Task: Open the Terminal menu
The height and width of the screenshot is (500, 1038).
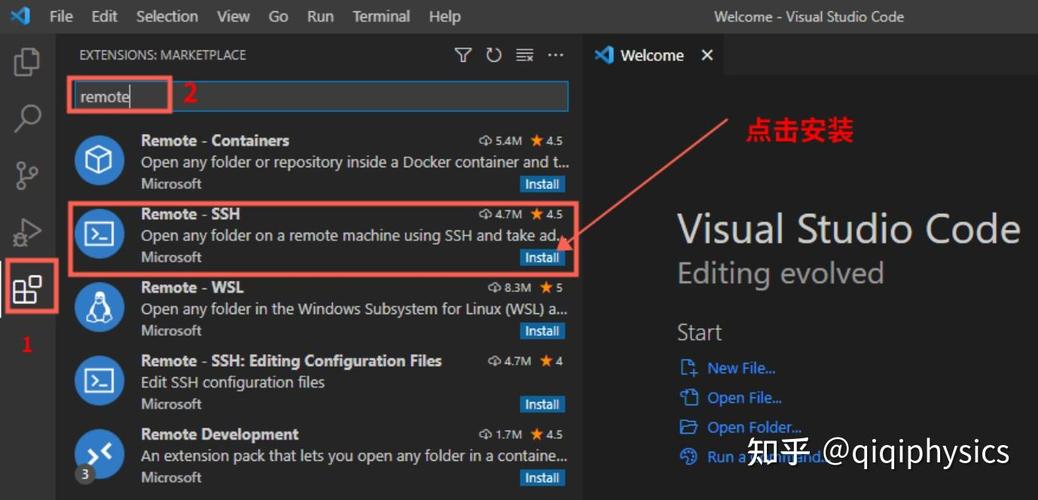Action: tap(381, 17)
